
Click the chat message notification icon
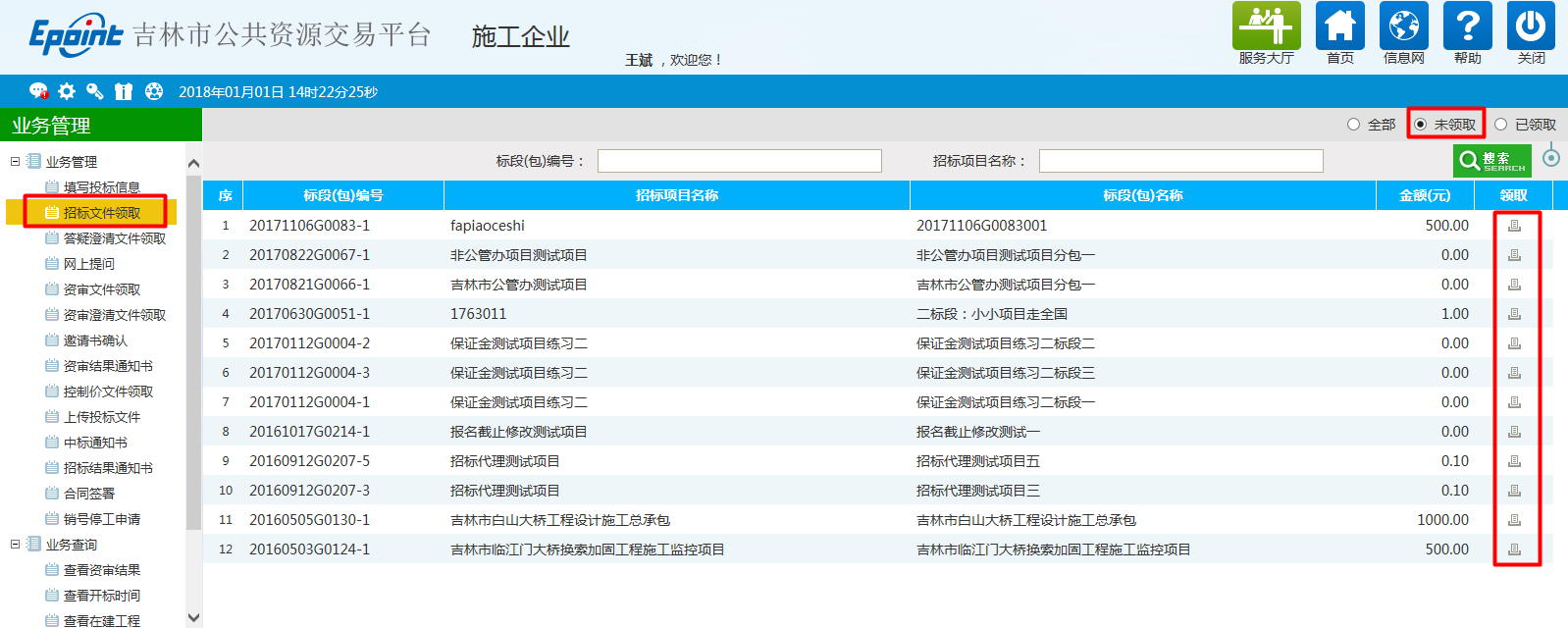(38, 91)
